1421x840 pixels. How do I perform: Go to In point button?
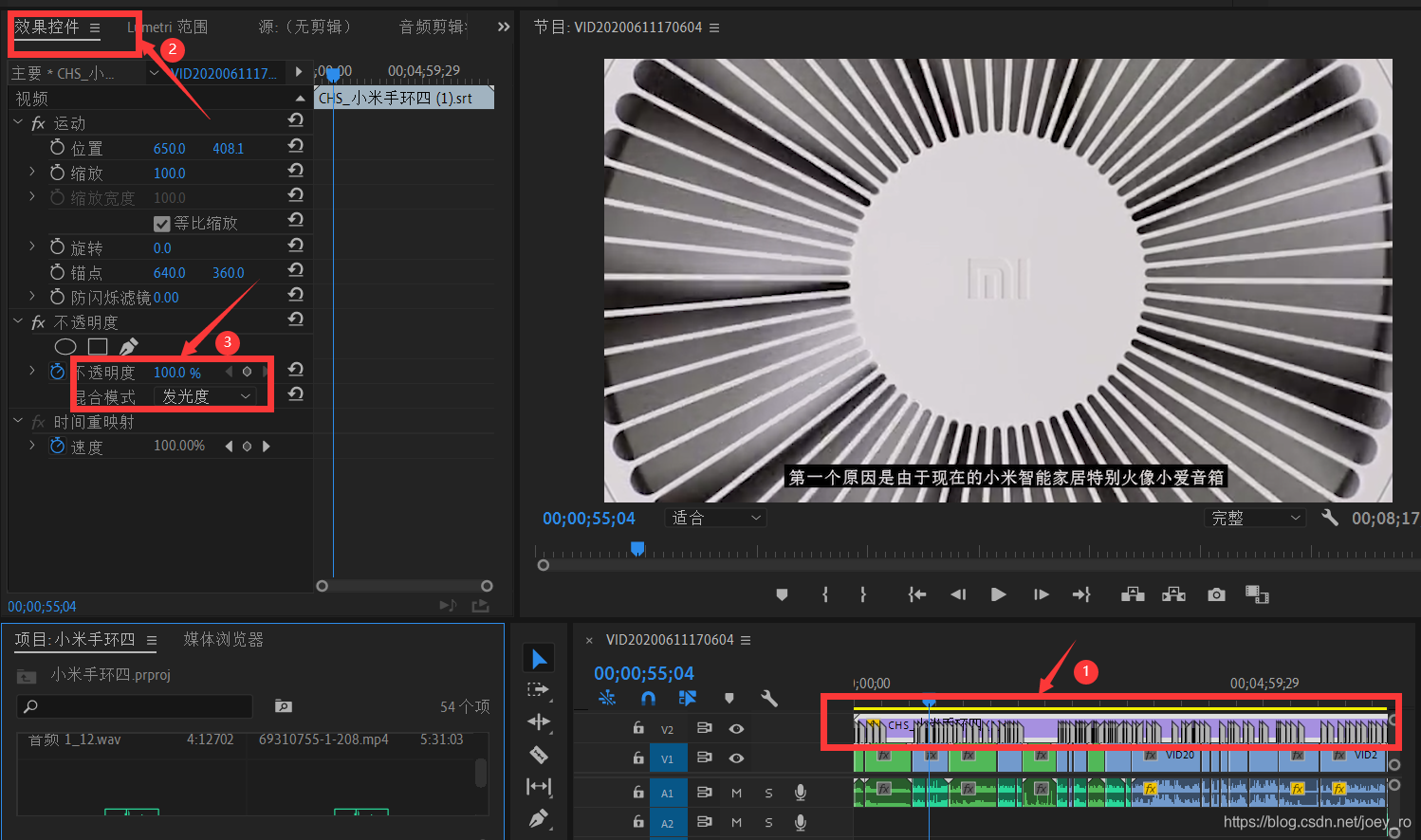point(916,594)
